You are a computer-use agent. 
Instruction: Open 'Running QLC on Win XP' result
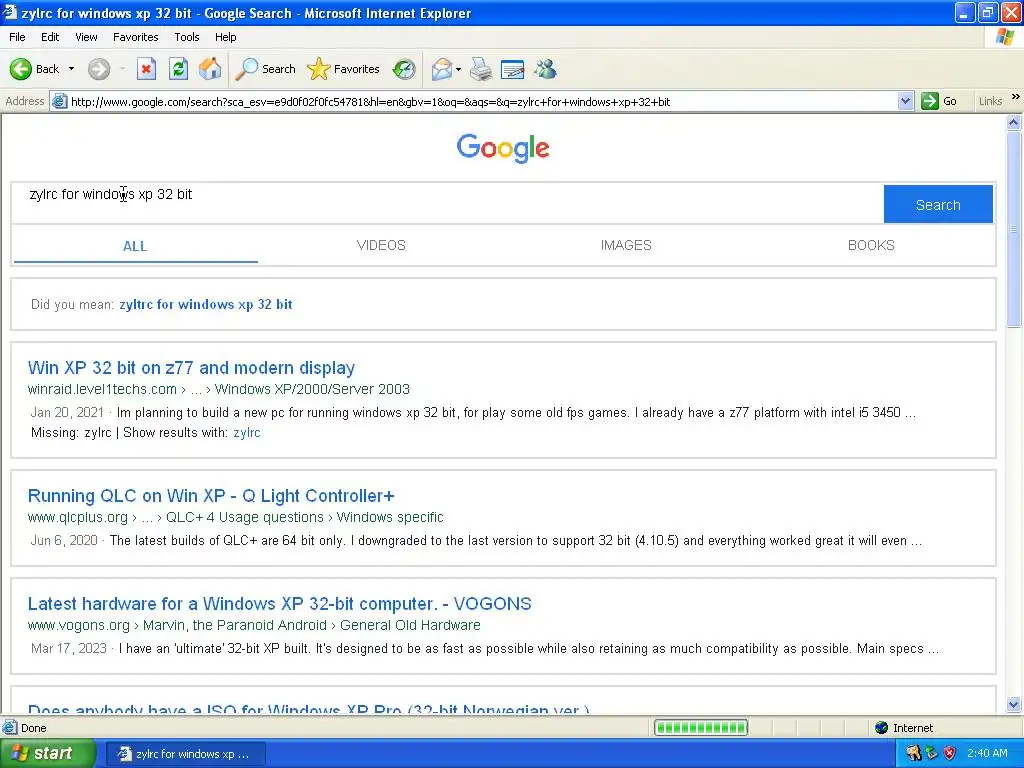(x=211, y=496)
